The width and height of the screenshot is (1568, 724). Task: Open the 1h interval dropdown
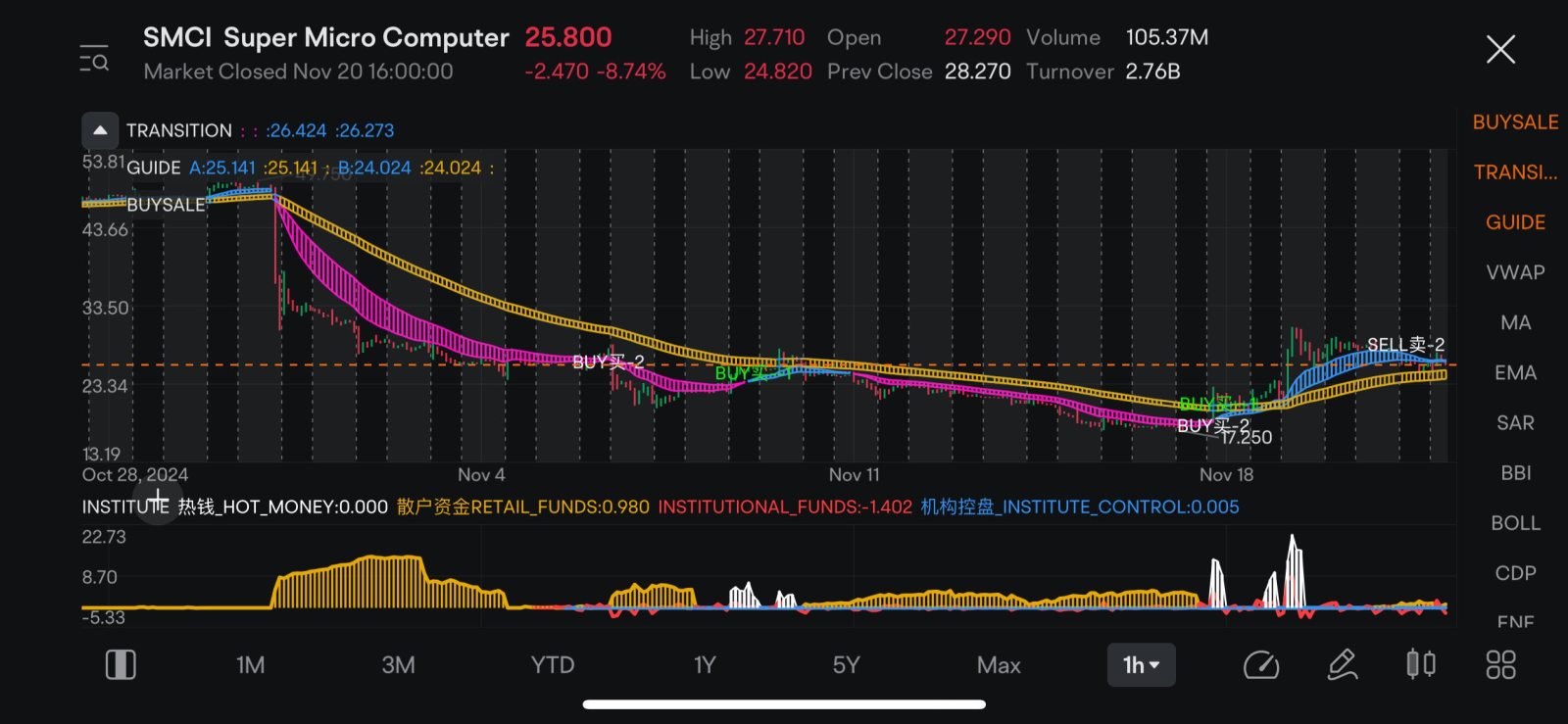tap(1141, 665)
